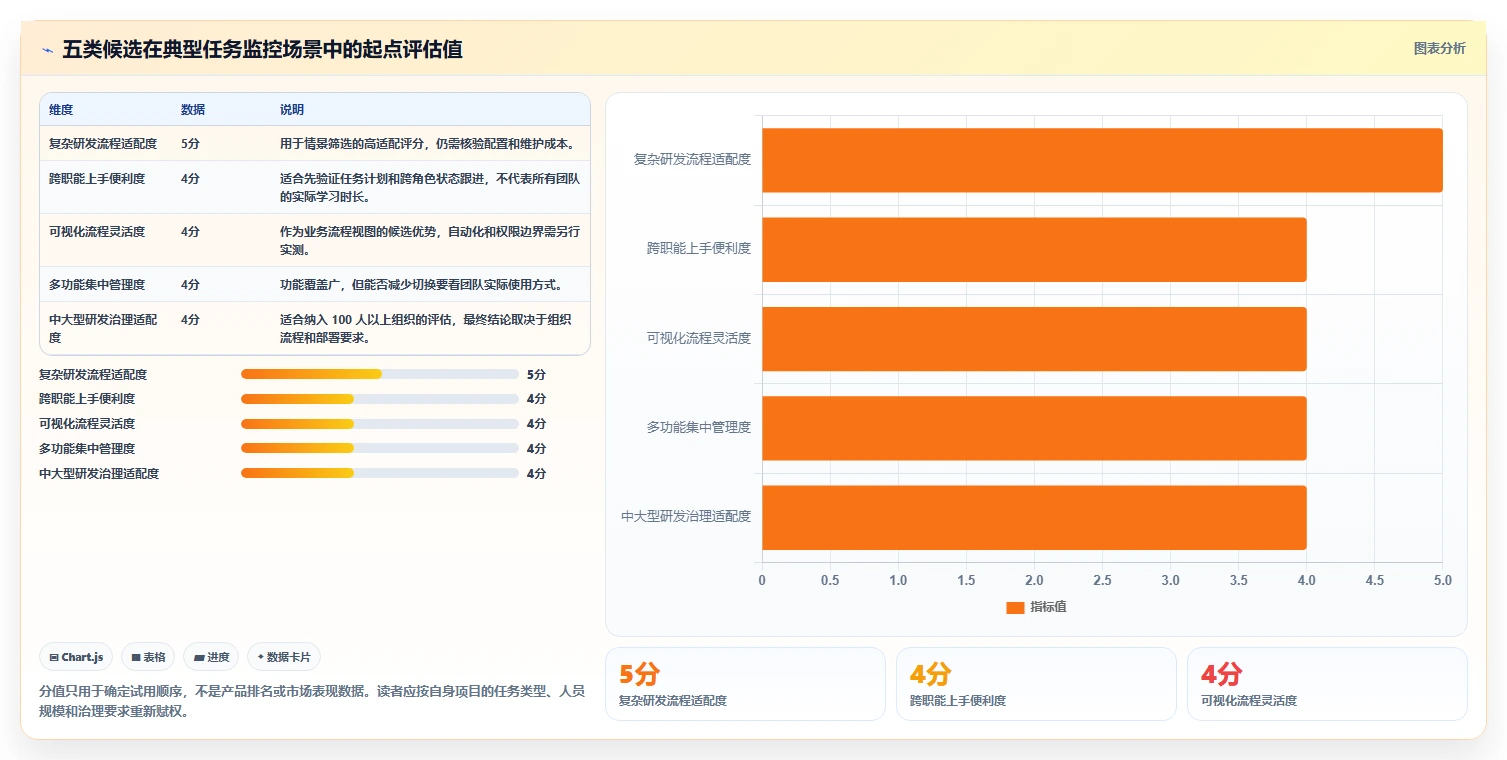Click the 2.5 tick on the x-axis
The width and height of the screenshot is (1507, 760).
click(x=1102, y=580)
